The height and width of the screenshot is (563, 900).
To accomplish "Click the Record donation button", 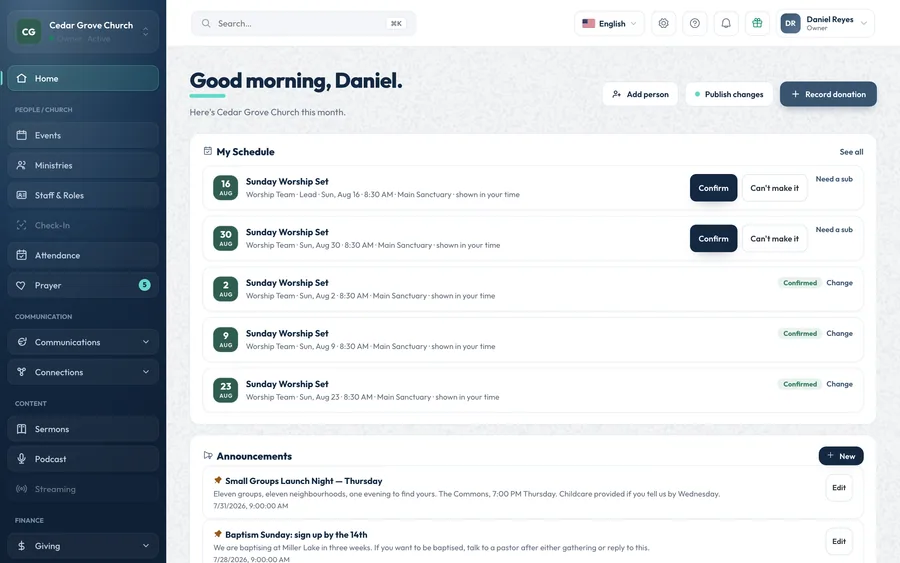I will [828, 94].
